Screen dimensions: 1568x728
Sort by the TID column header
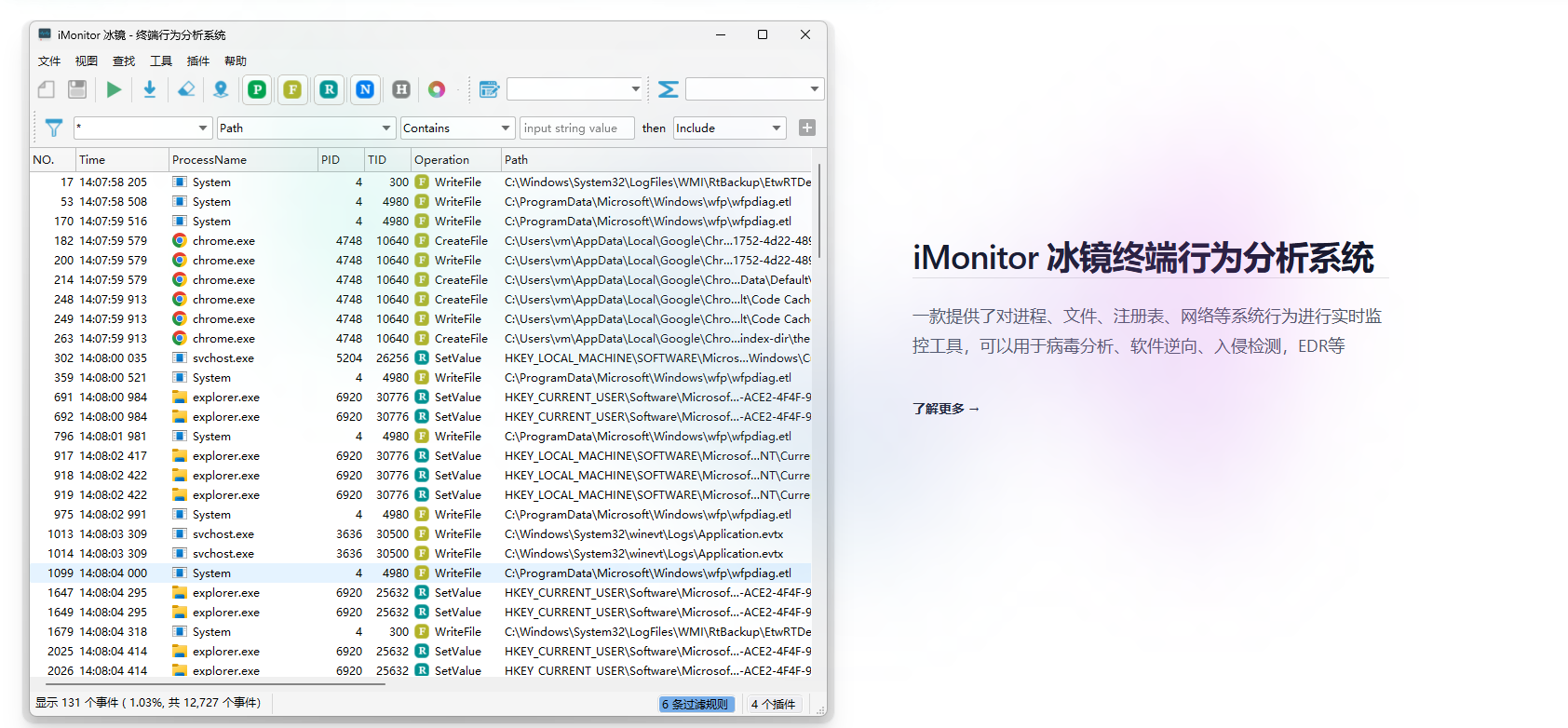[388, 159]
